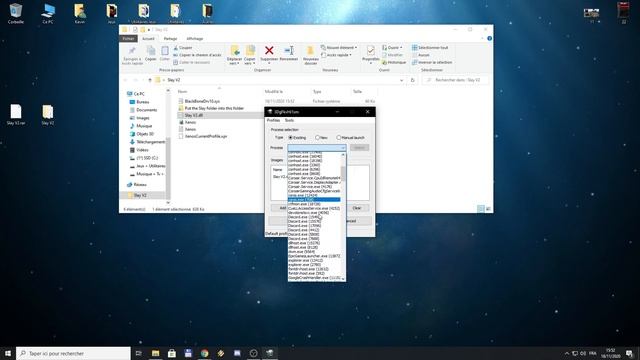This screenshot has height=360, width=640.
Task: Open the Corbeille recycle bin desktop icon
Action: coord(16,13)
